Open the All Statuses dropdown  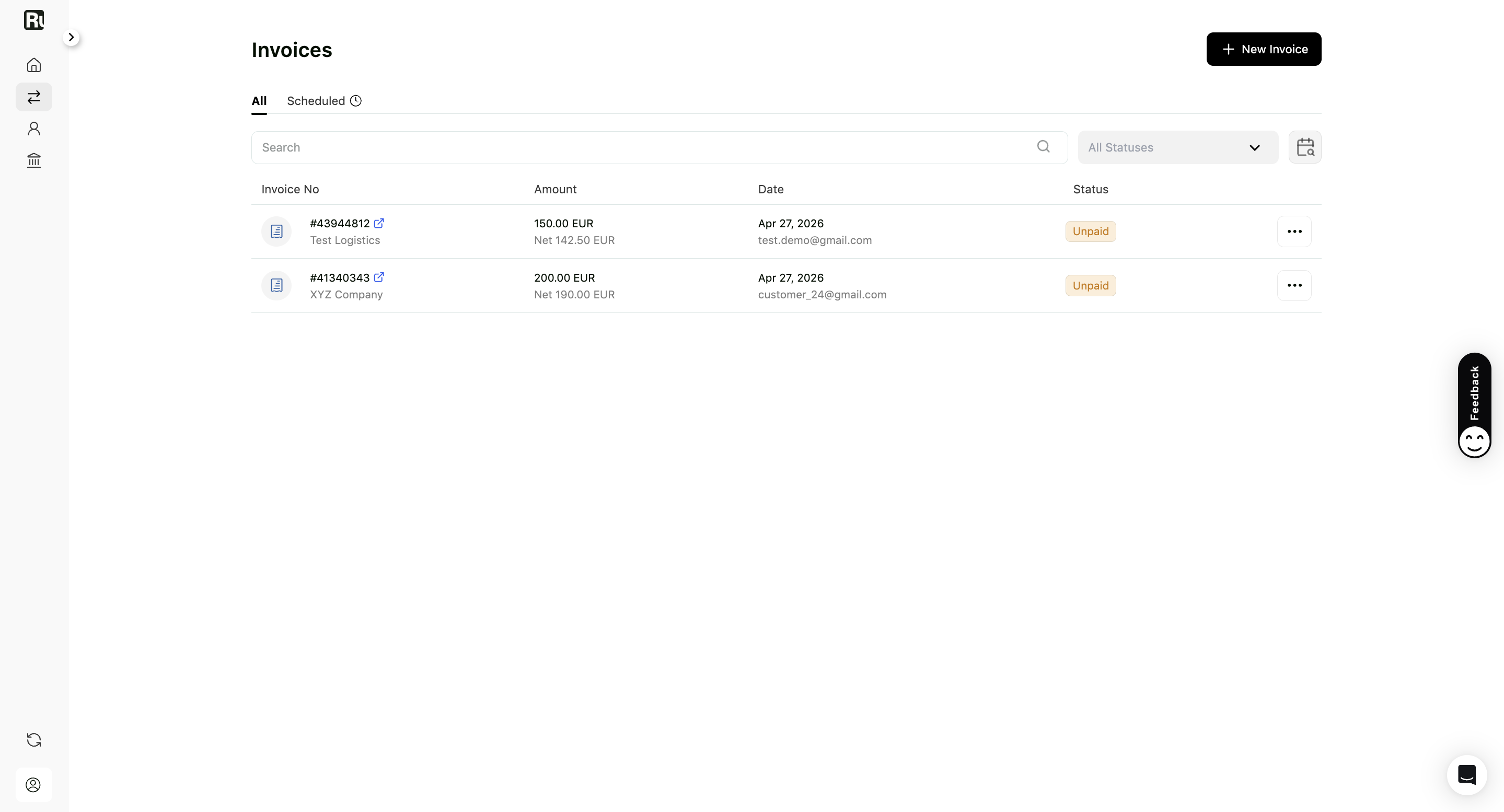1177,147
